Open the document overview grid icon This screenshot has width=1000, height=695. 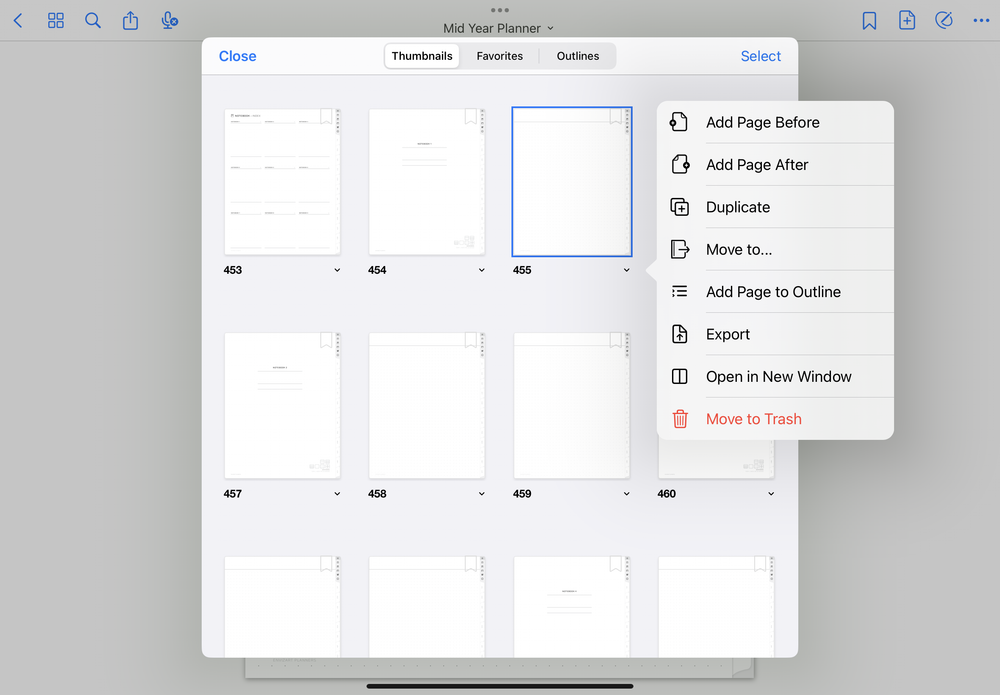coord(55,20)
